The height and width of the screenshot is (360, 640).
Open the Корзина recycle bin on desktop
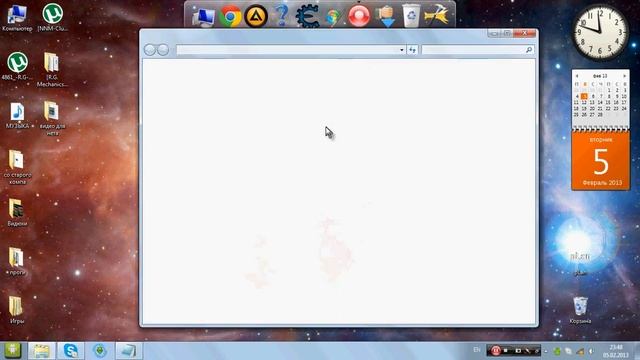(x=580, y=310)
